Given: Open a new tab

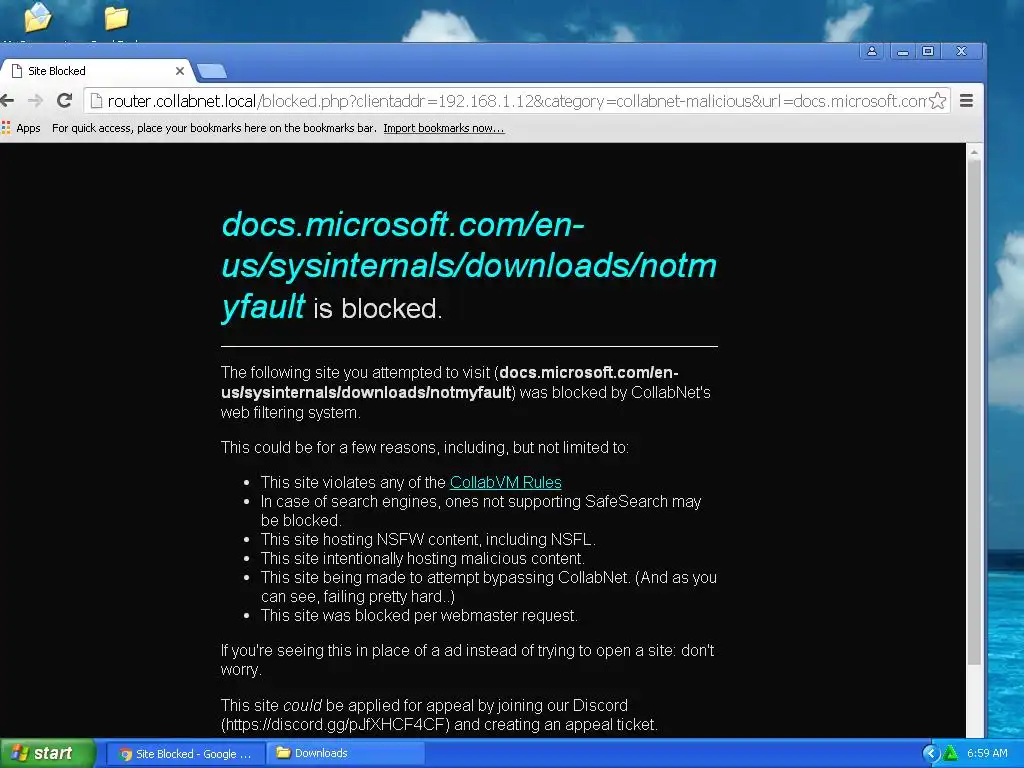Looking at the screenshot, I should [x=211, y=71].
